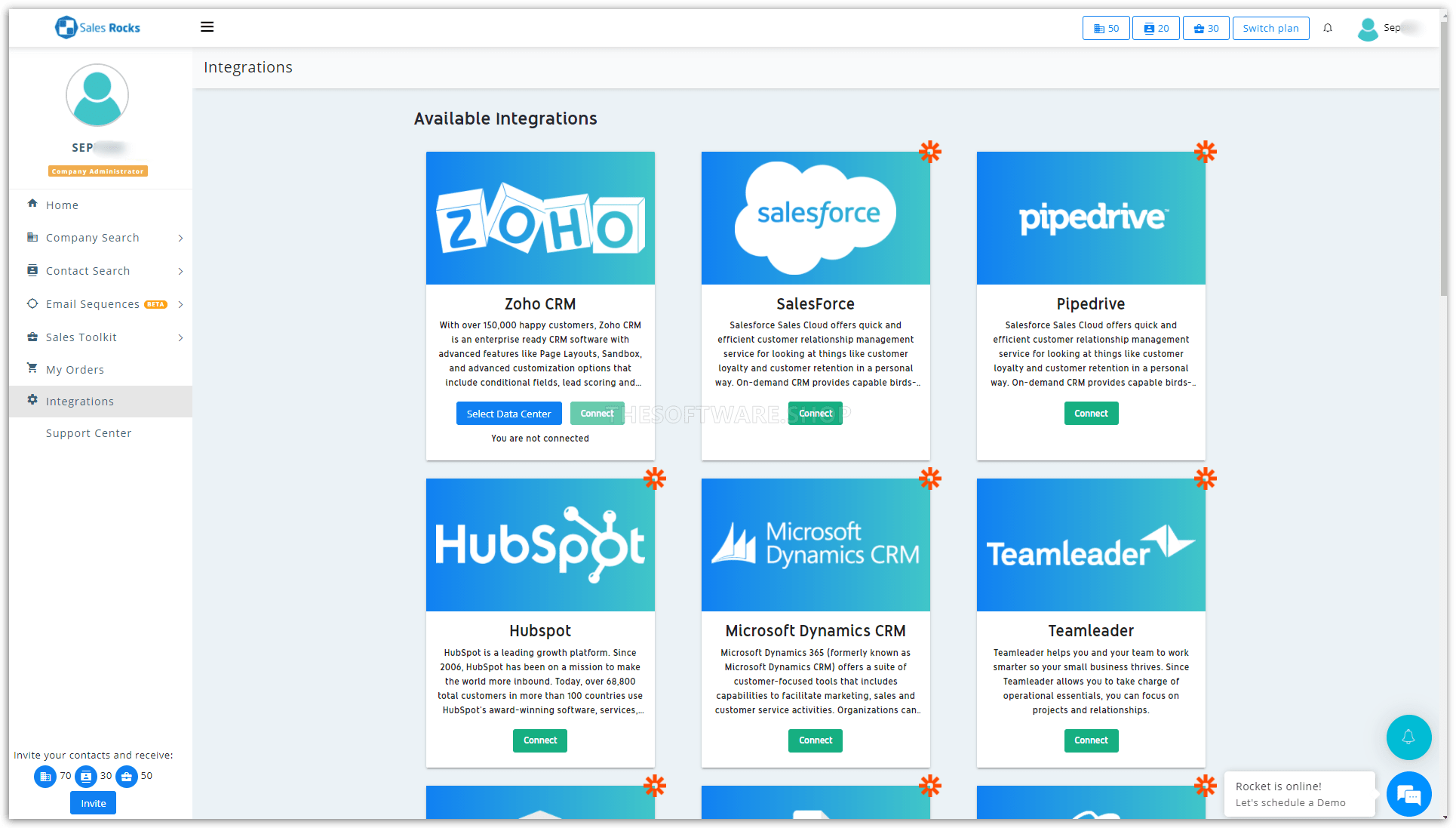Open the live chat bubble icon
1456x828 pixels.
pos(1408,794)
